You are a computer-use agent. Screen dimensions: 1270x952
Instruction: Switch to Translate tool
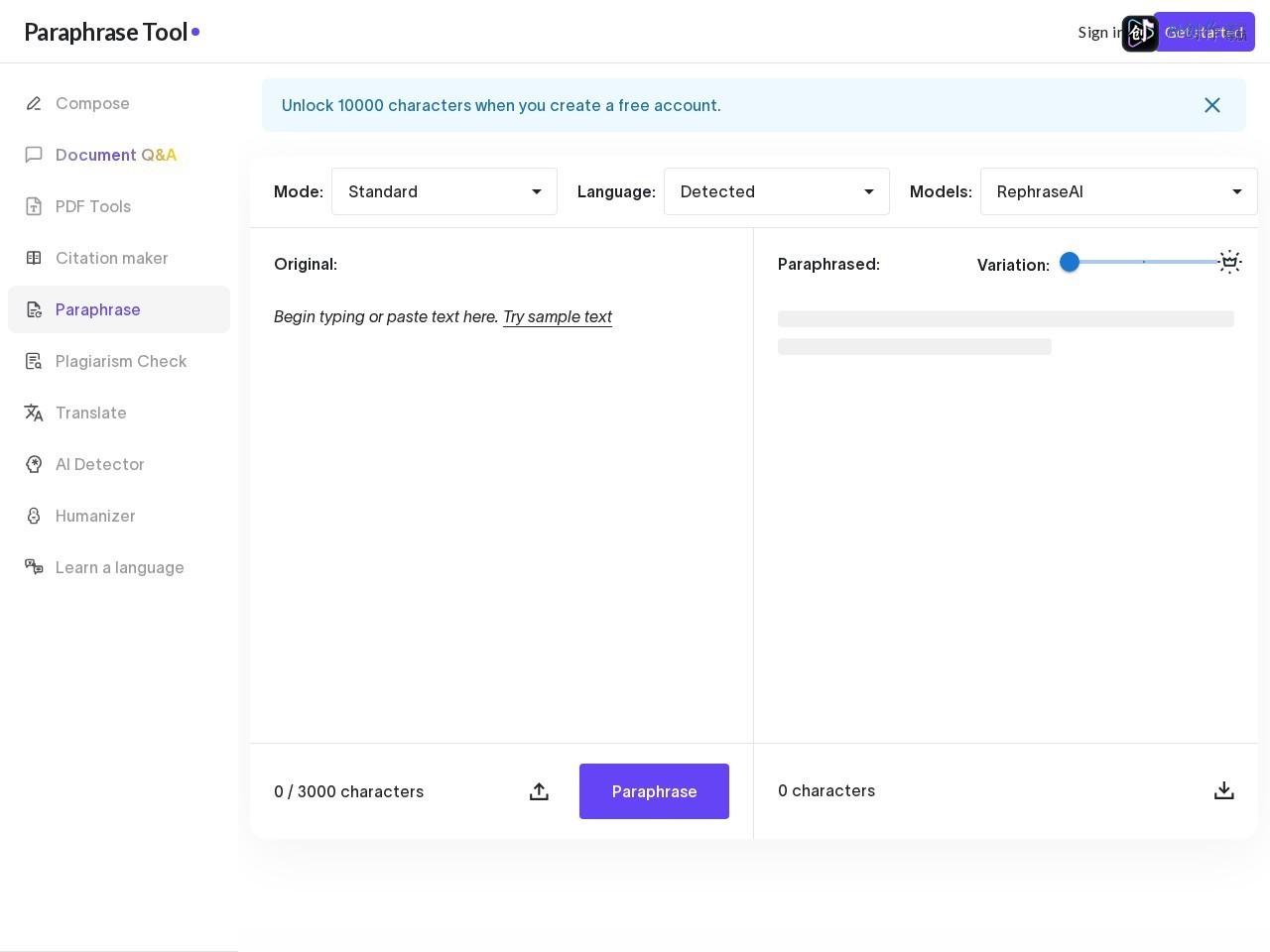coord(119,413)
